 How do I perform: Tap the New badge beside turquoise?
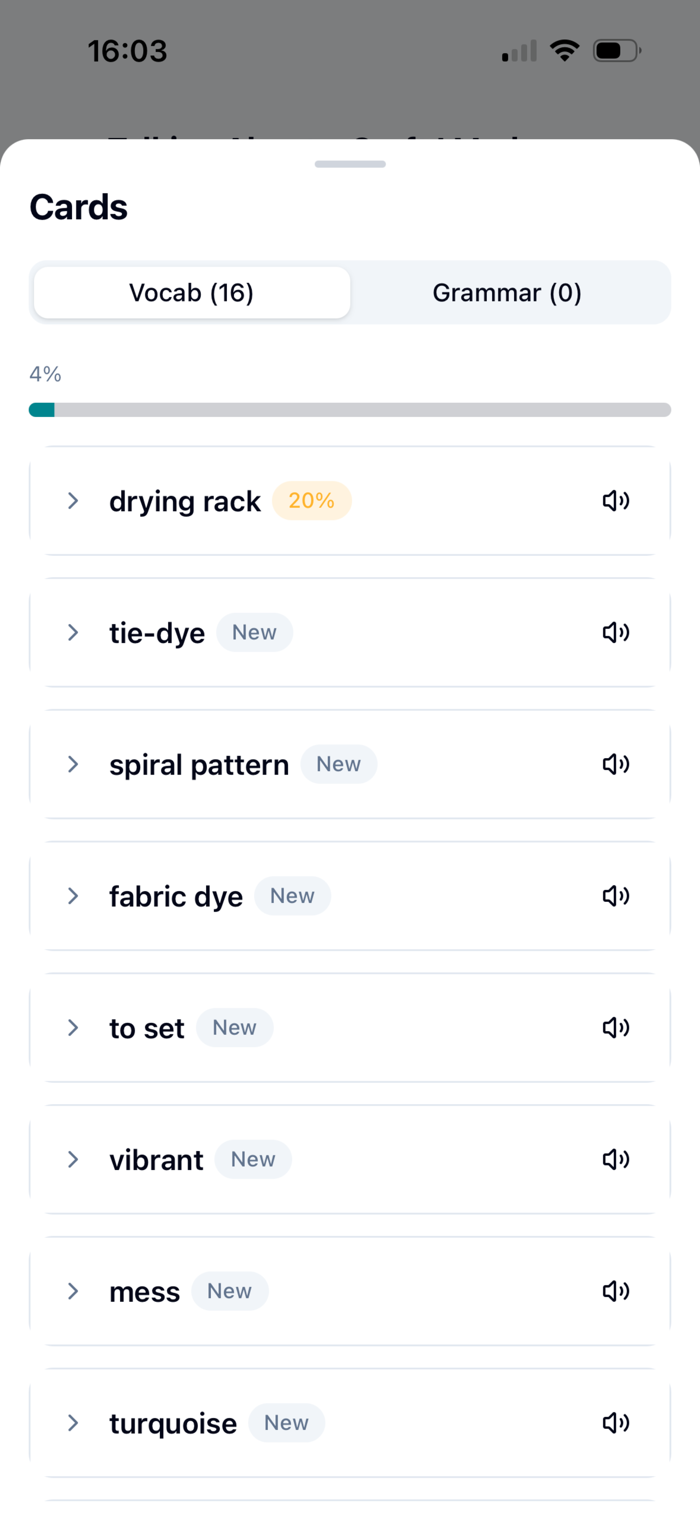pyautogui.click(x=286, y=1423)
